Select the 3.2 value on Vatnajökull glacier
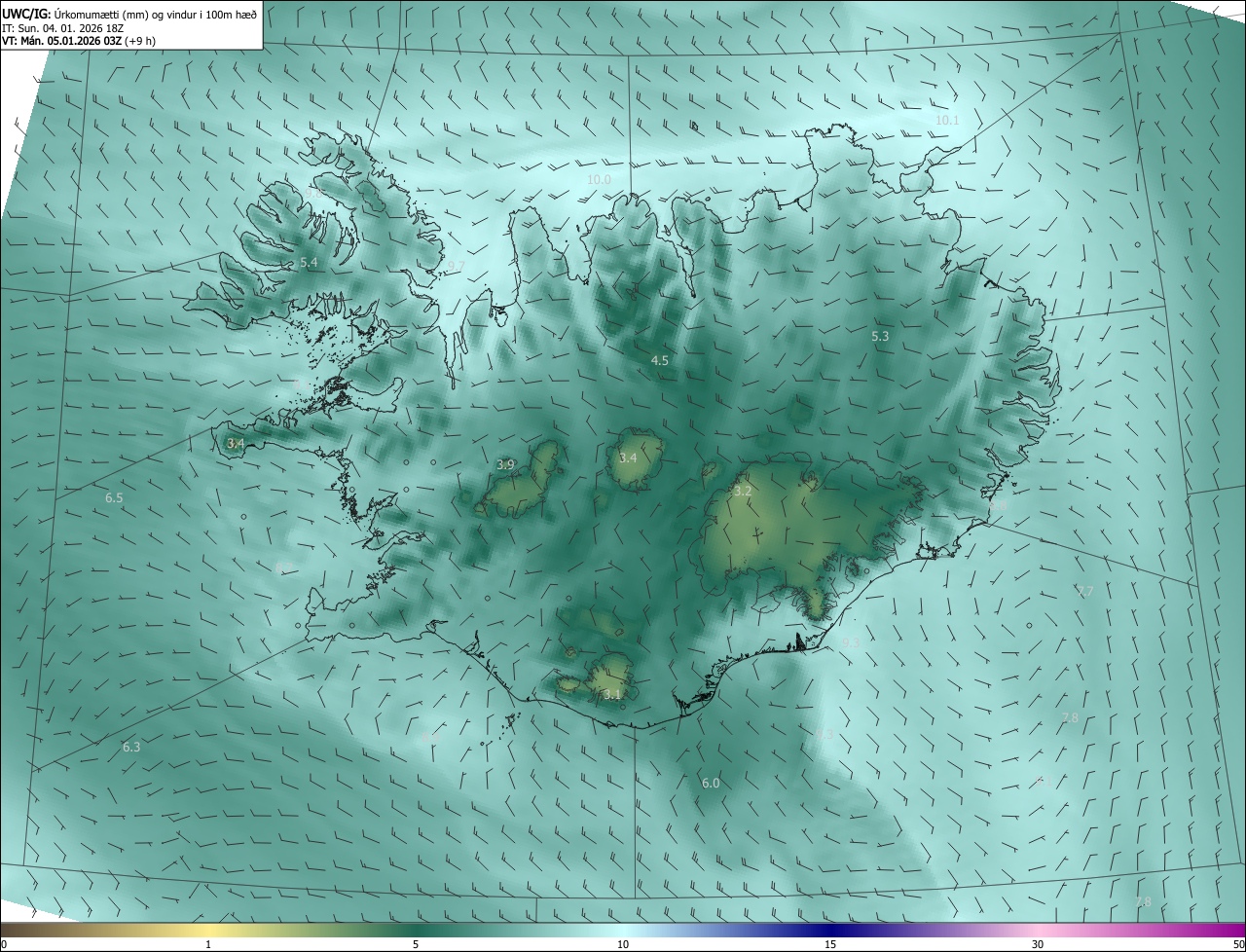Viewport: 1246px width, 952px height. (x=743, y=492)
